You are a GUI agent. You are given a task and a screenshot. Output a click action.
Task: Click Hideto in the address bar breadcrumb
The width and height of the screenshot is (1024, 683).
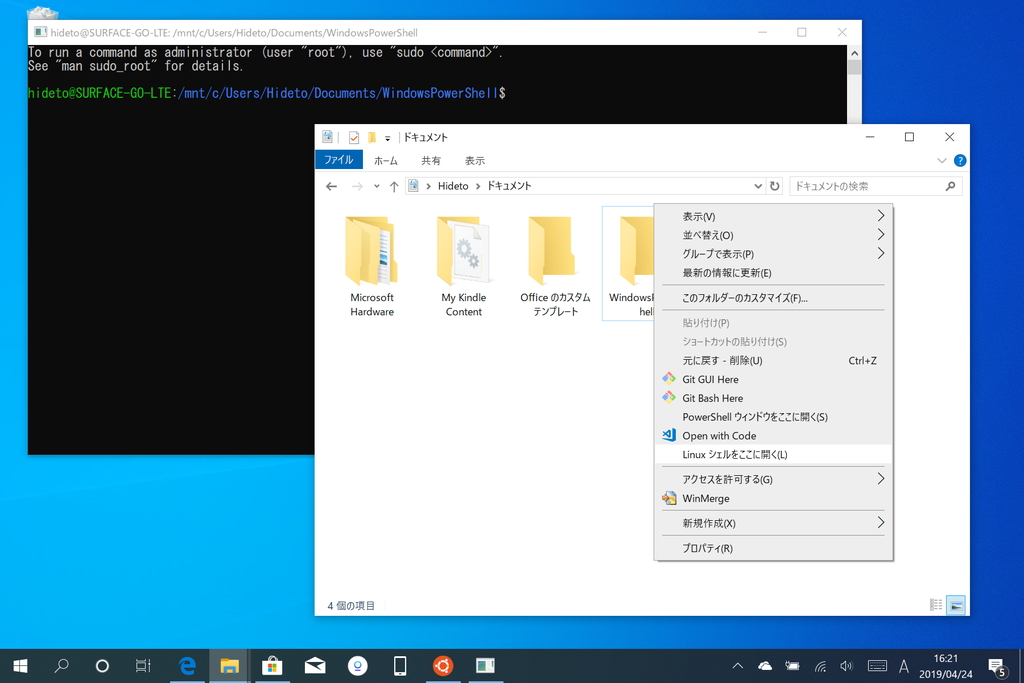(x=453, y=186)
